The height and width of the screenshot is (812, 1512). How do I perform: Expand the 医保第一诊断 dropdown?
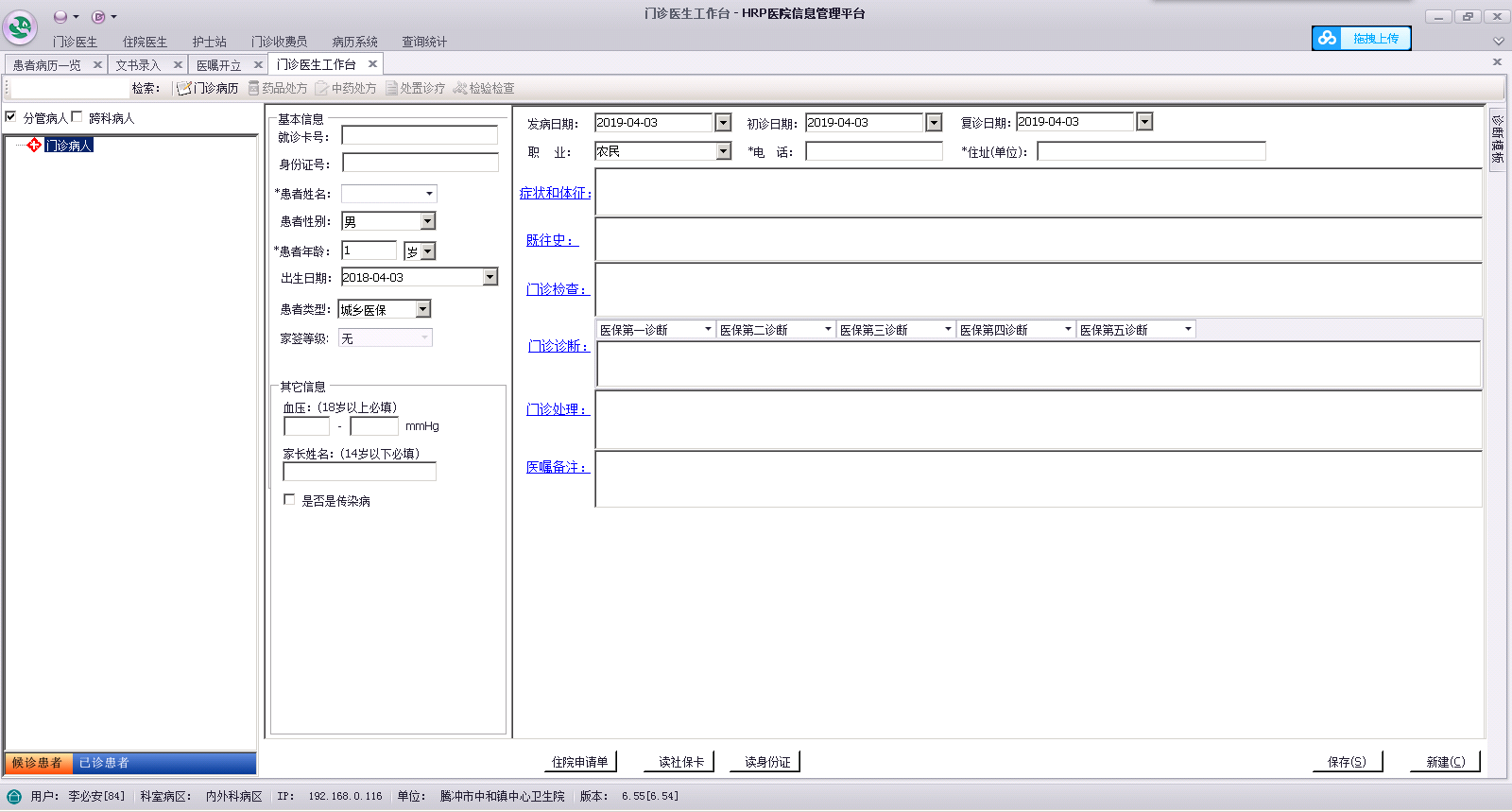click(x=708, y=329)
